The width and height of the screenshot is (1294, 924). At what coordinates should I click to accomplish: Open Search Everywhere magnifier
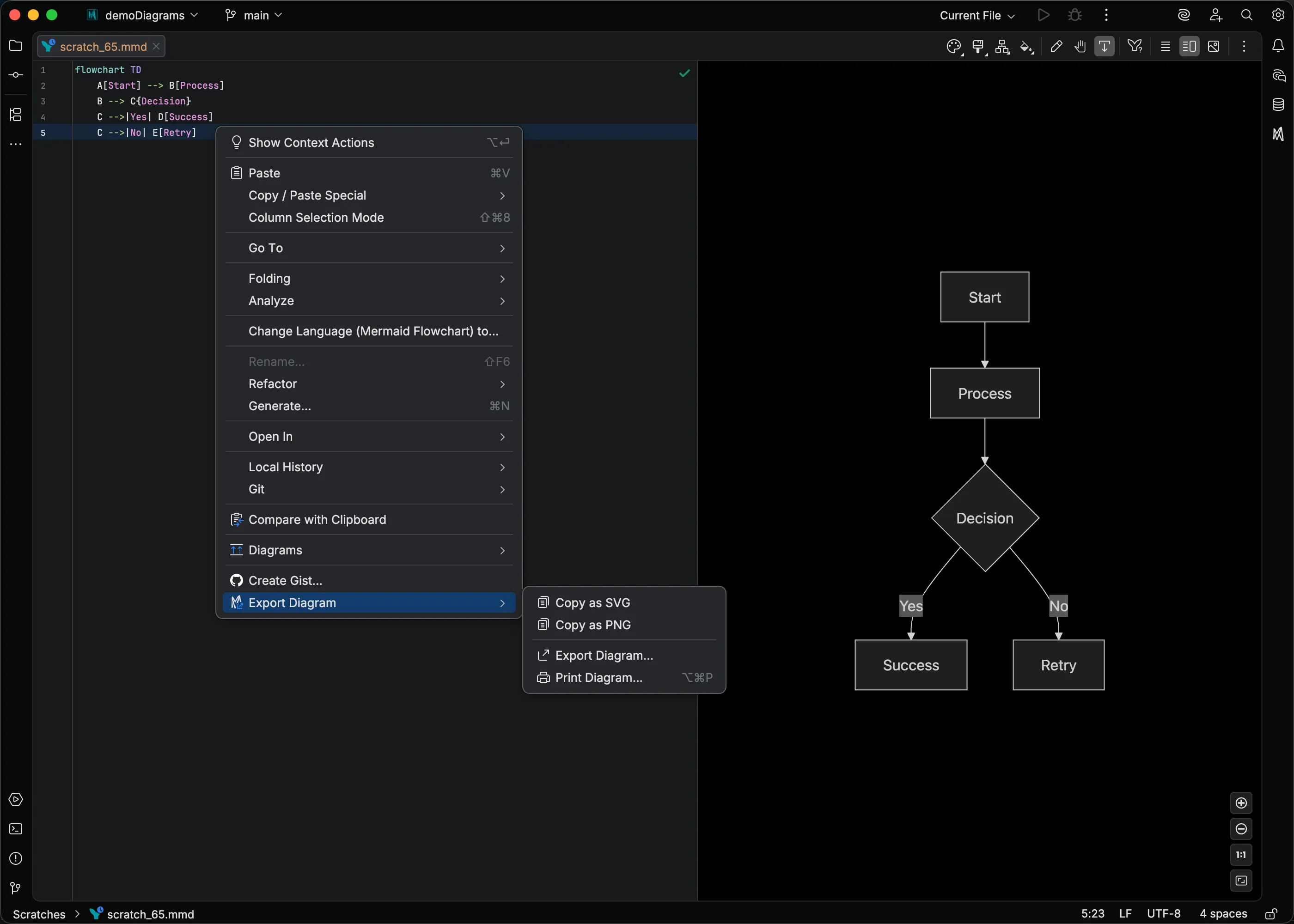(1247, 15)
